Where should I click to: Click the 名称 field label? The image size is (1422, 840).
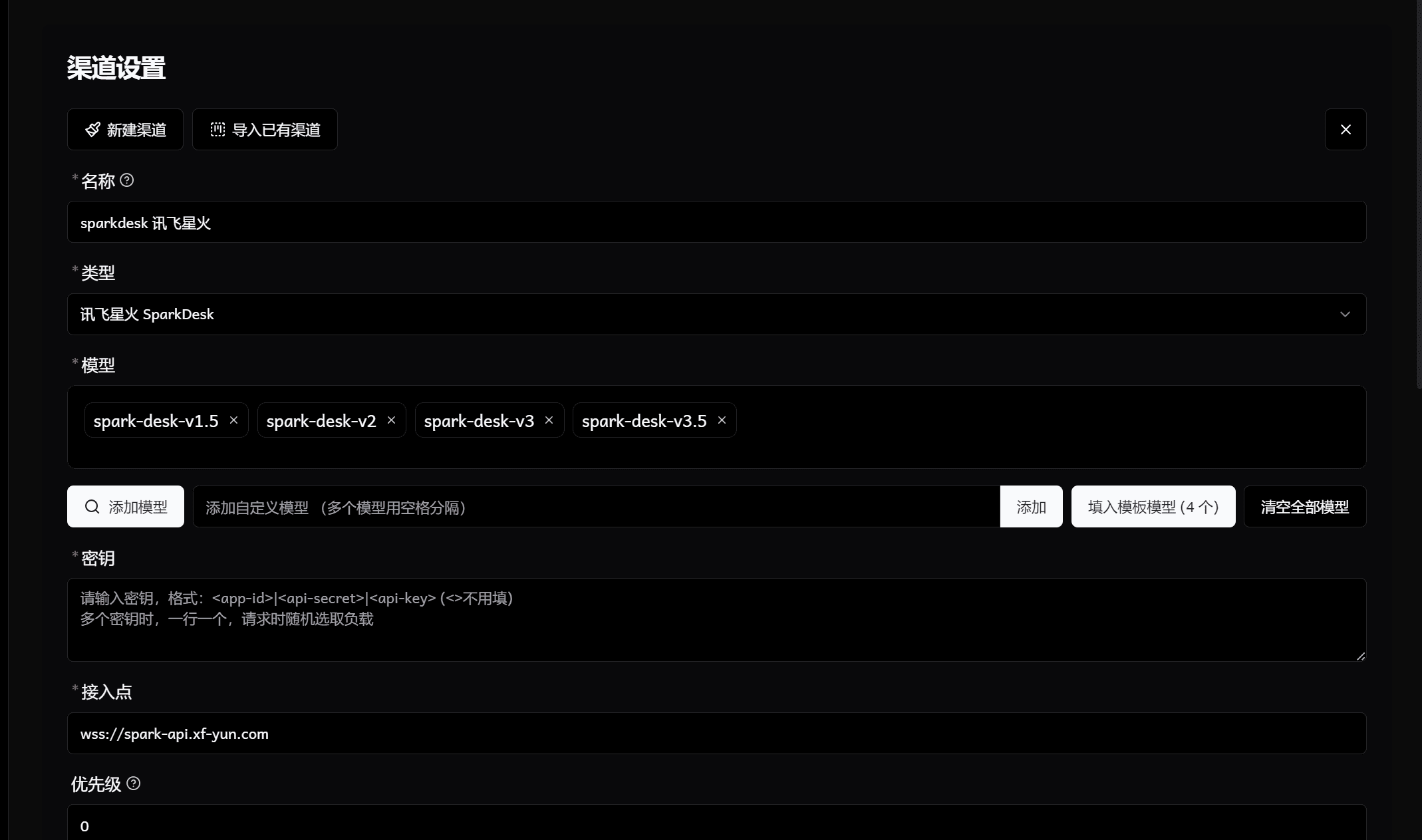[98, 181]
